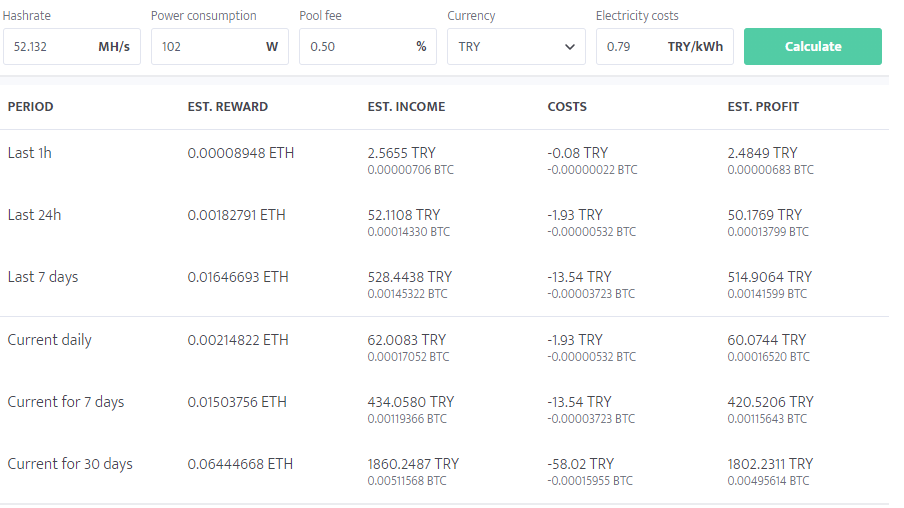
Task: Click the EST. REWARD column header
Action: tap(228, 107)
